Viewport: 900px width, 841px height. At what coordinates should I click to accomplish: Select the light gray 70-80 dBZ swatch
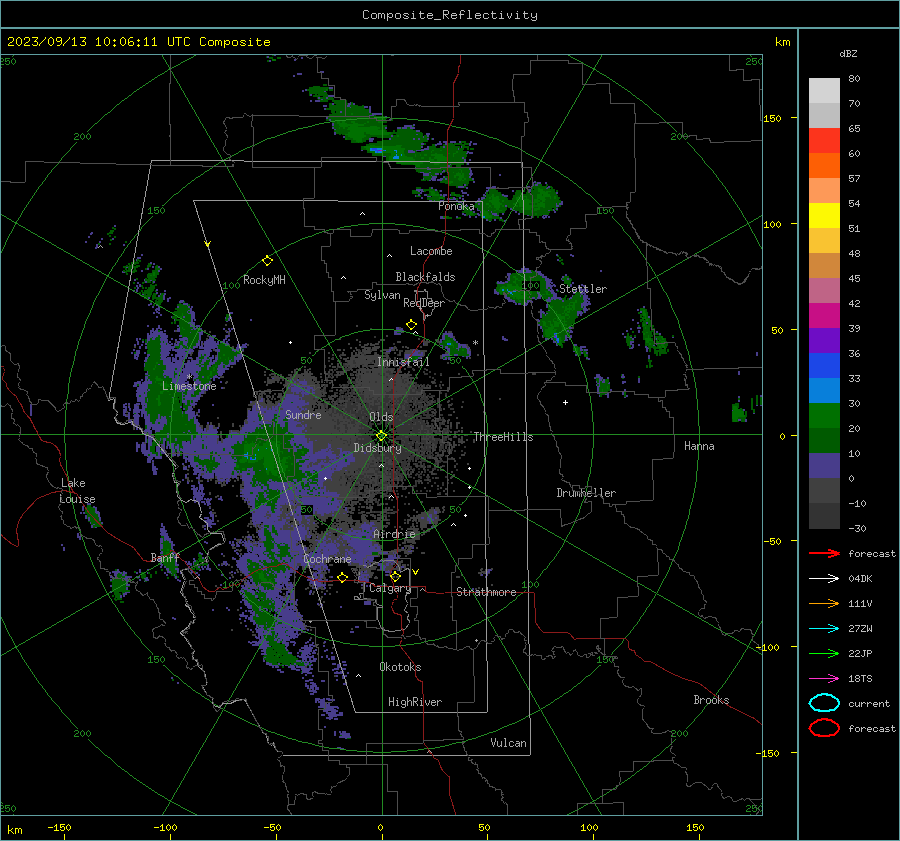pos(824,91)
